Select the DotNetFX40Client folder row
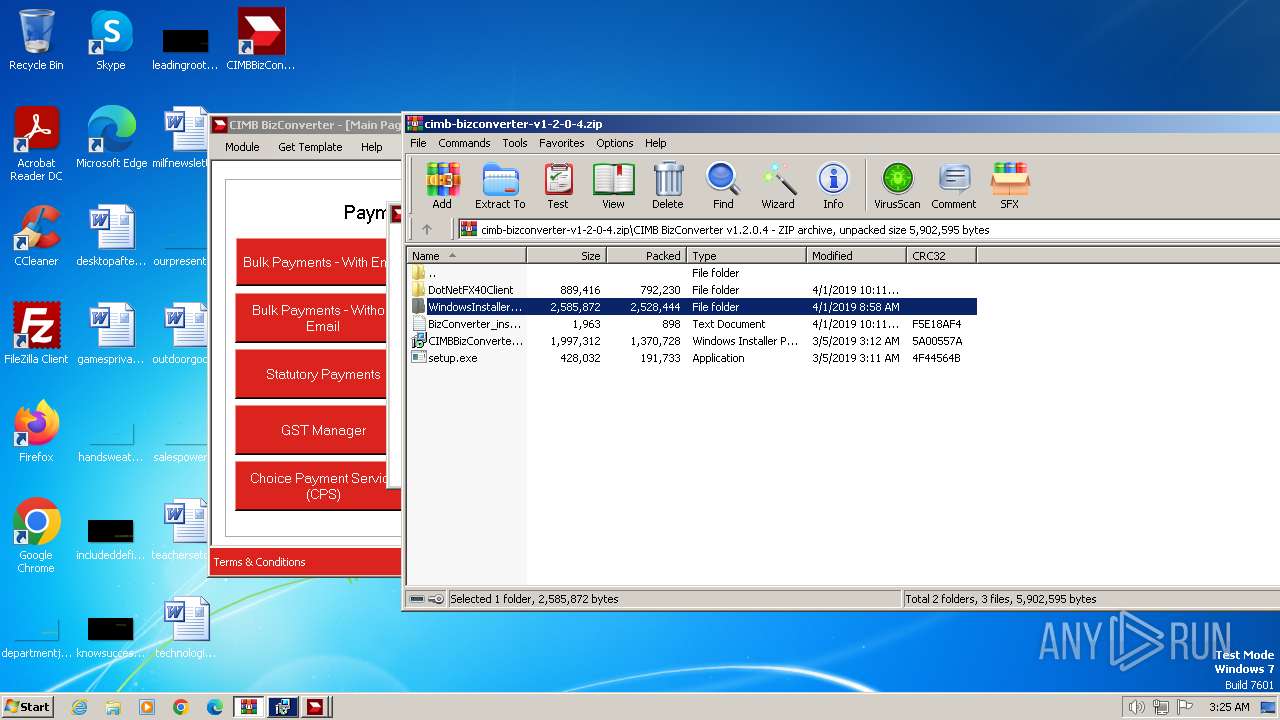The width and height of the screenshot is (1280, 720). (692, 290)
